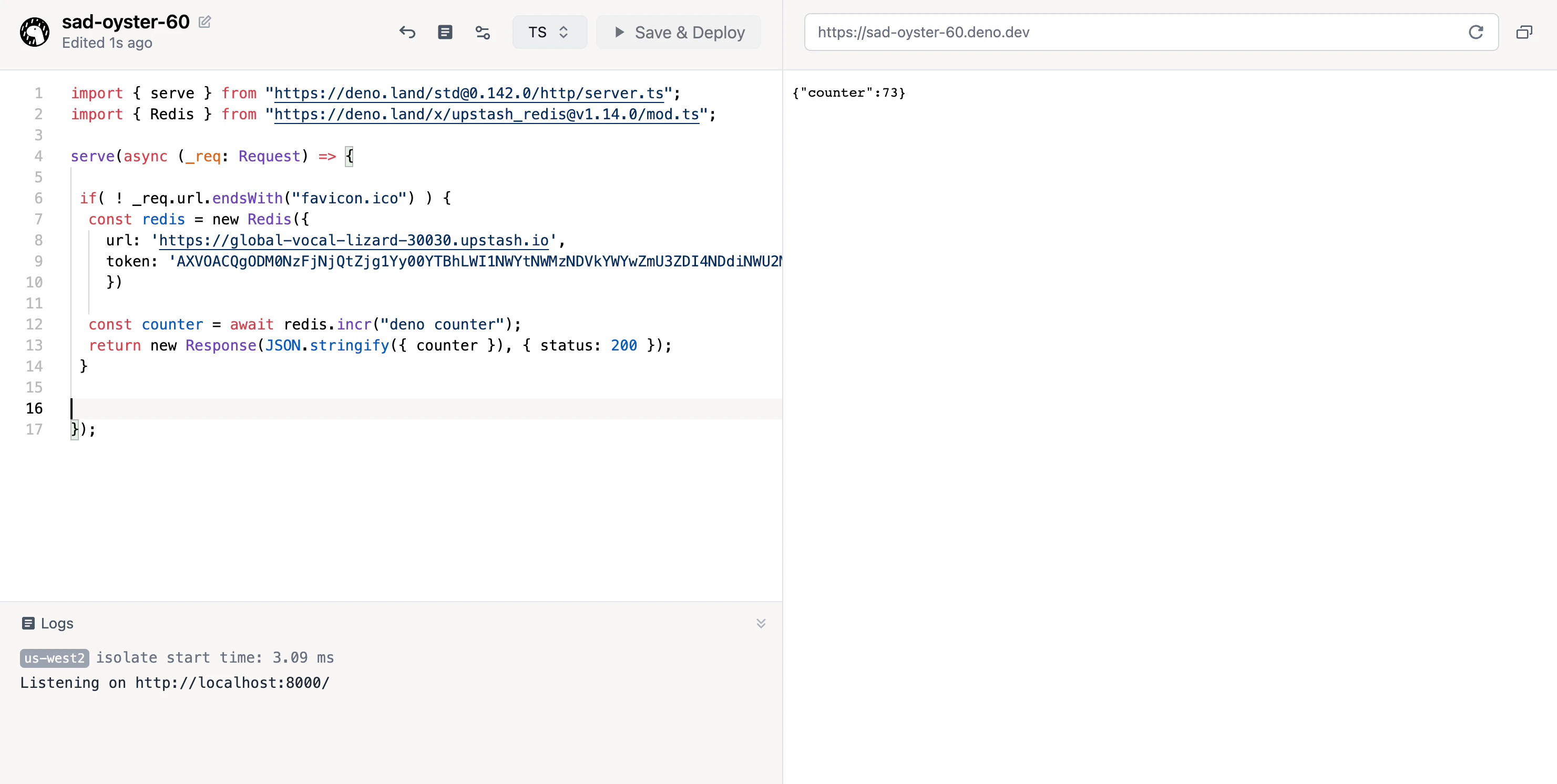
Task: Click the global-vocal-lizard upstash.io URL
Action: [x=354, y=240]
